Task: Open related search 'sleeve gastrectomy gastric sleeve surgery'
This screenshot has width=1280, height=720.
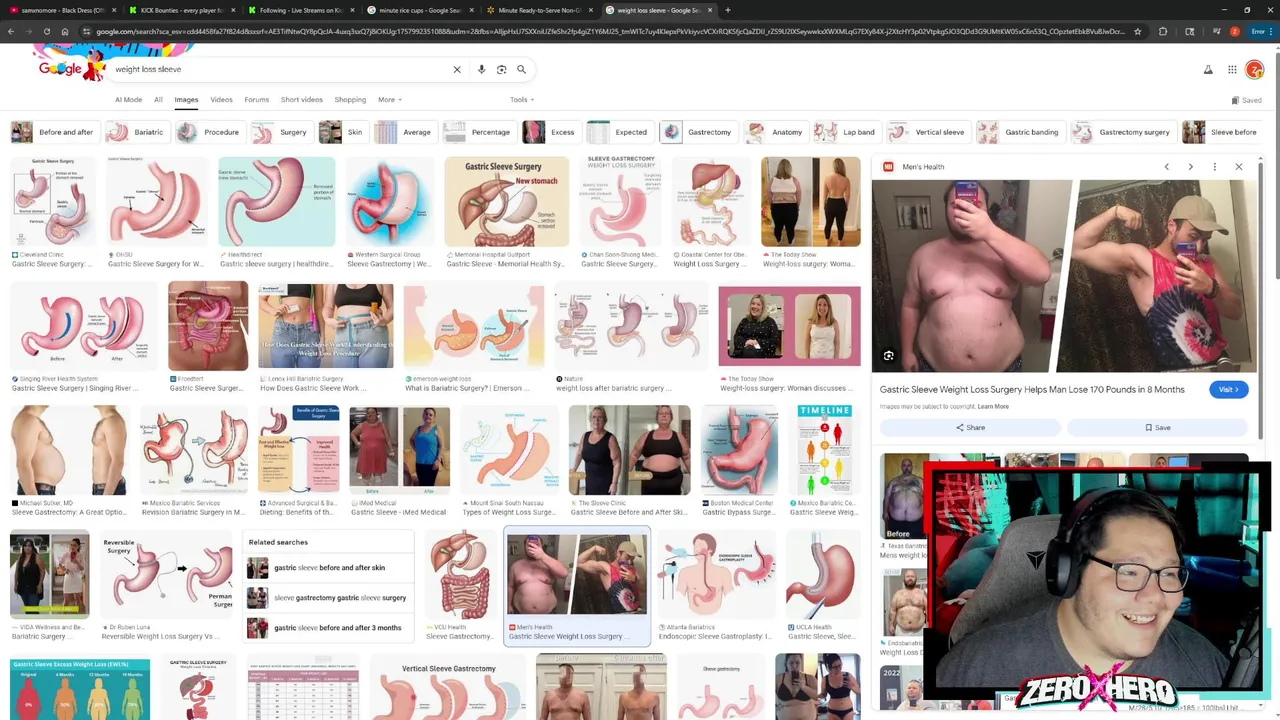Action: point(329,598)
